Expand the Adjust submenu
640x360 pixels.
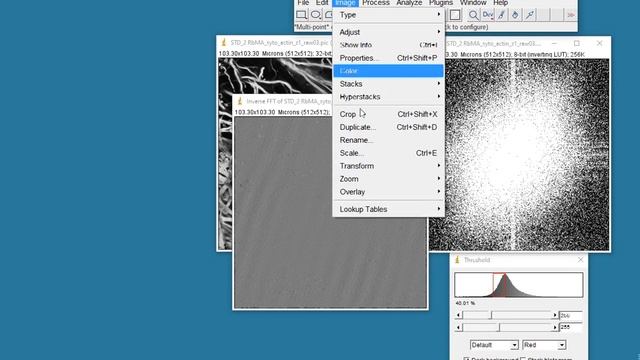click(388, 32)
